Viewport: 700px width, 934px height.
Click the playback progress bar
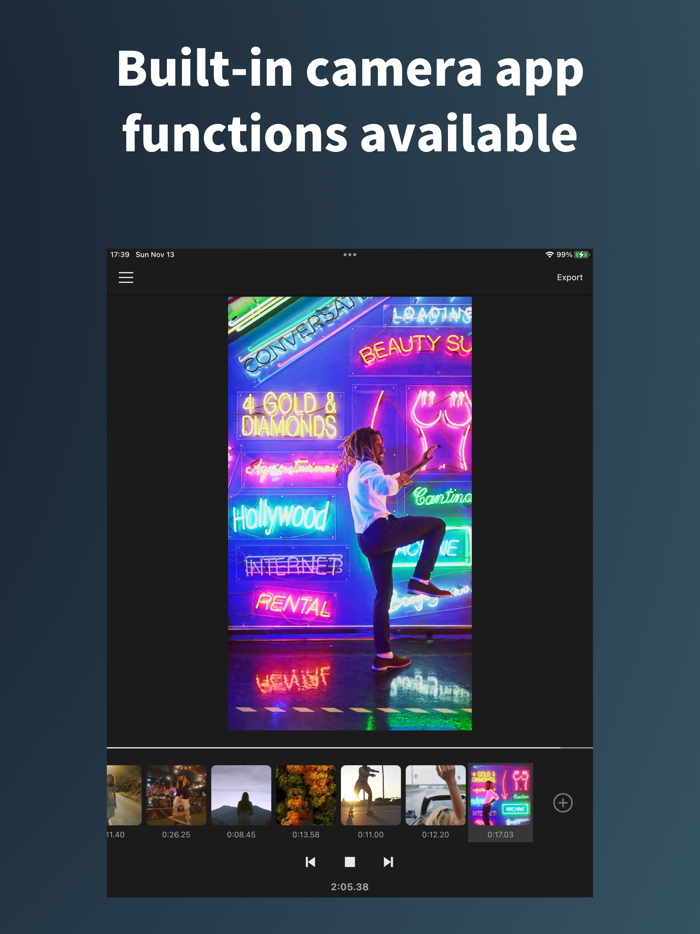350,748
